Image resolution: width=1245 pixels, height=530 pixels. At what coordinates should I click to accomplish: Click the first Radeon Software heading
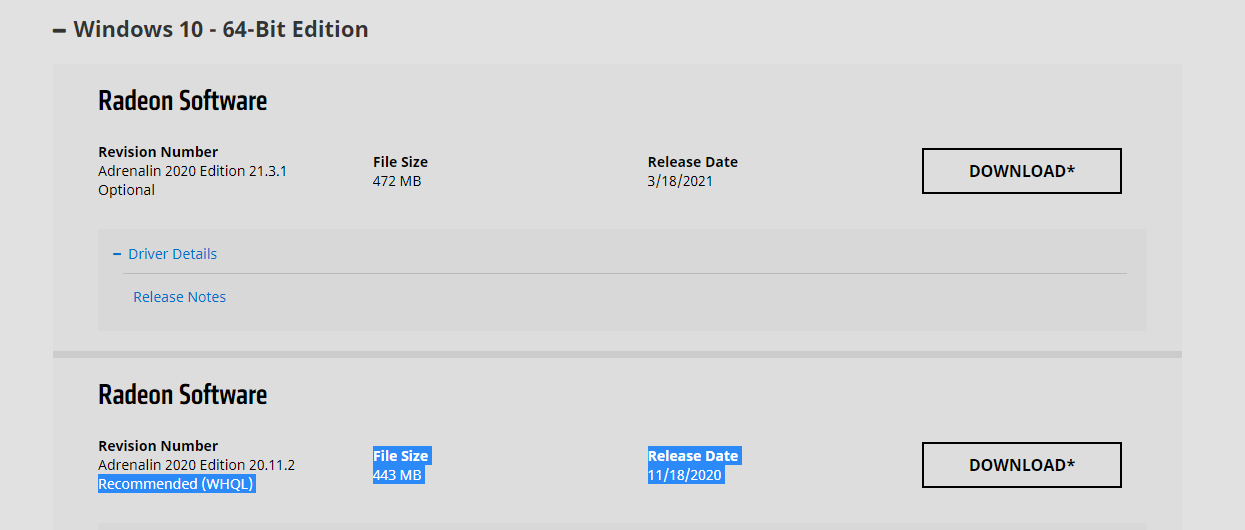coord(182,101)
